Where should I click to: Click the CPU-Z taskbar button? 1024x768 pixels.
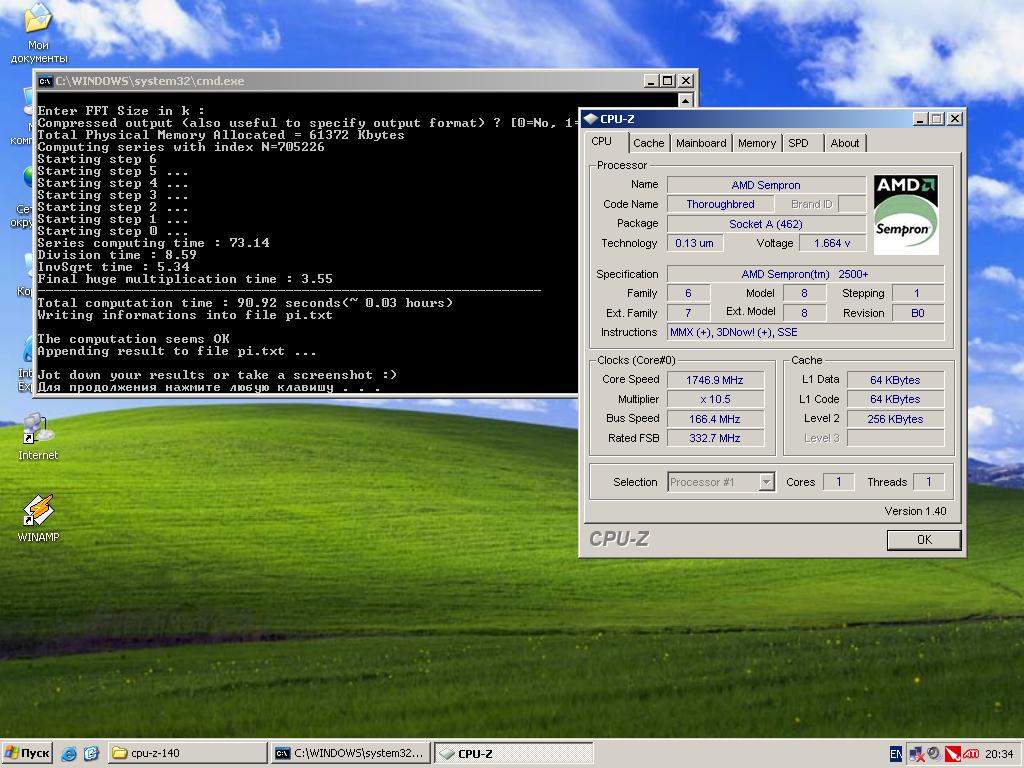point(513,753)
